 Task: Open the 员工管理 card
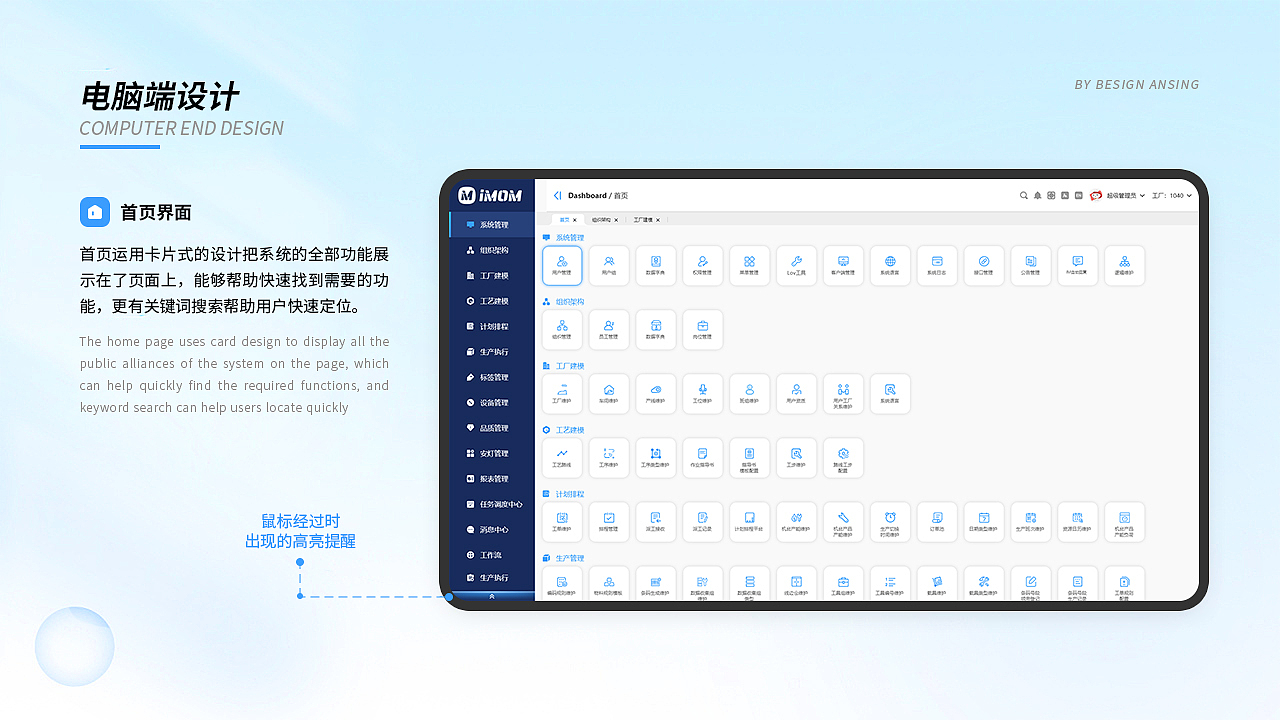[x=609, y=330]
